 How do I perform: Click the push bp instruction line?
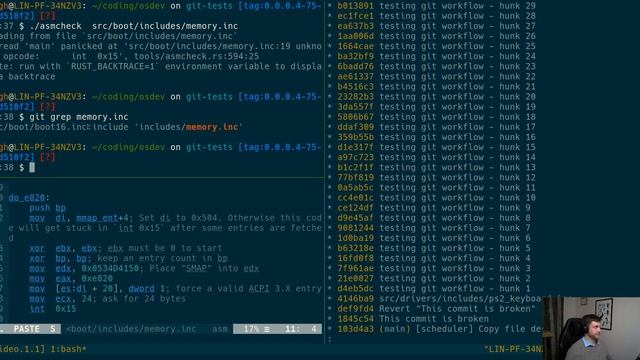click(x=47, y=208)
